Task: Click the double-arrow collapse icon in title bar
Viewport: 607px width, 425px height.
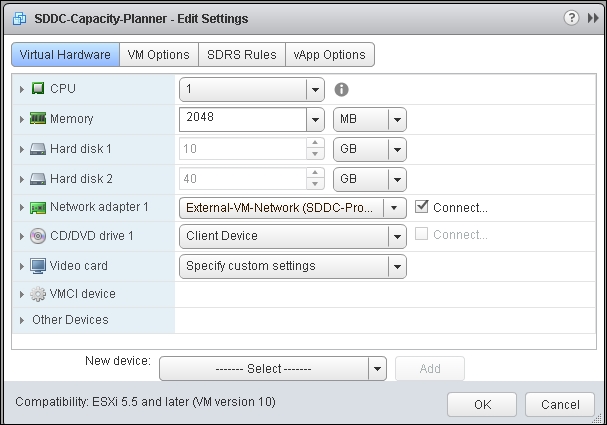Action: click(x=593, y=18)
